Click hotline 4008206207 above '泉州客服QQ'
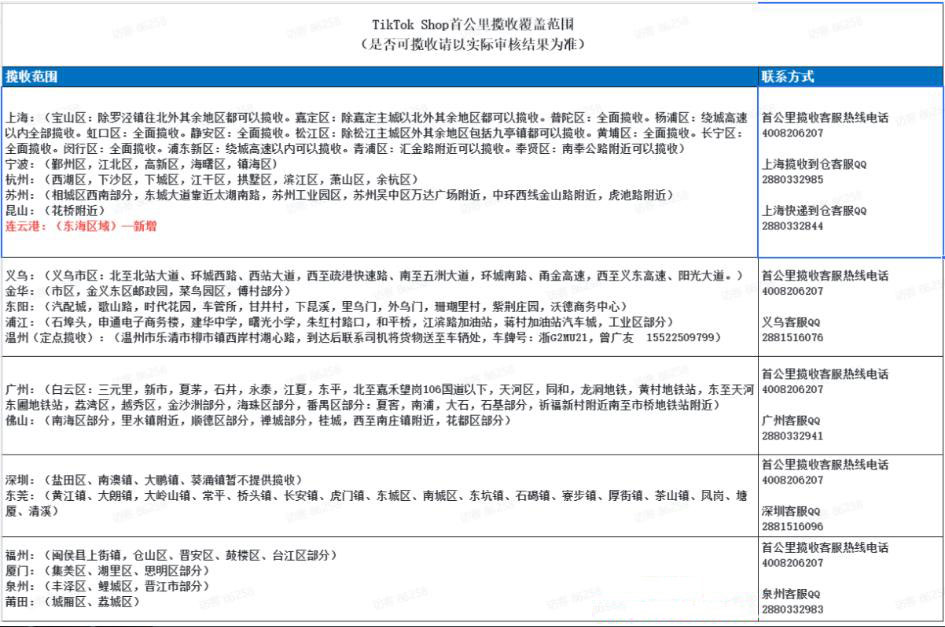This screenshot has width=945, height=627. [x=793, y=563]
